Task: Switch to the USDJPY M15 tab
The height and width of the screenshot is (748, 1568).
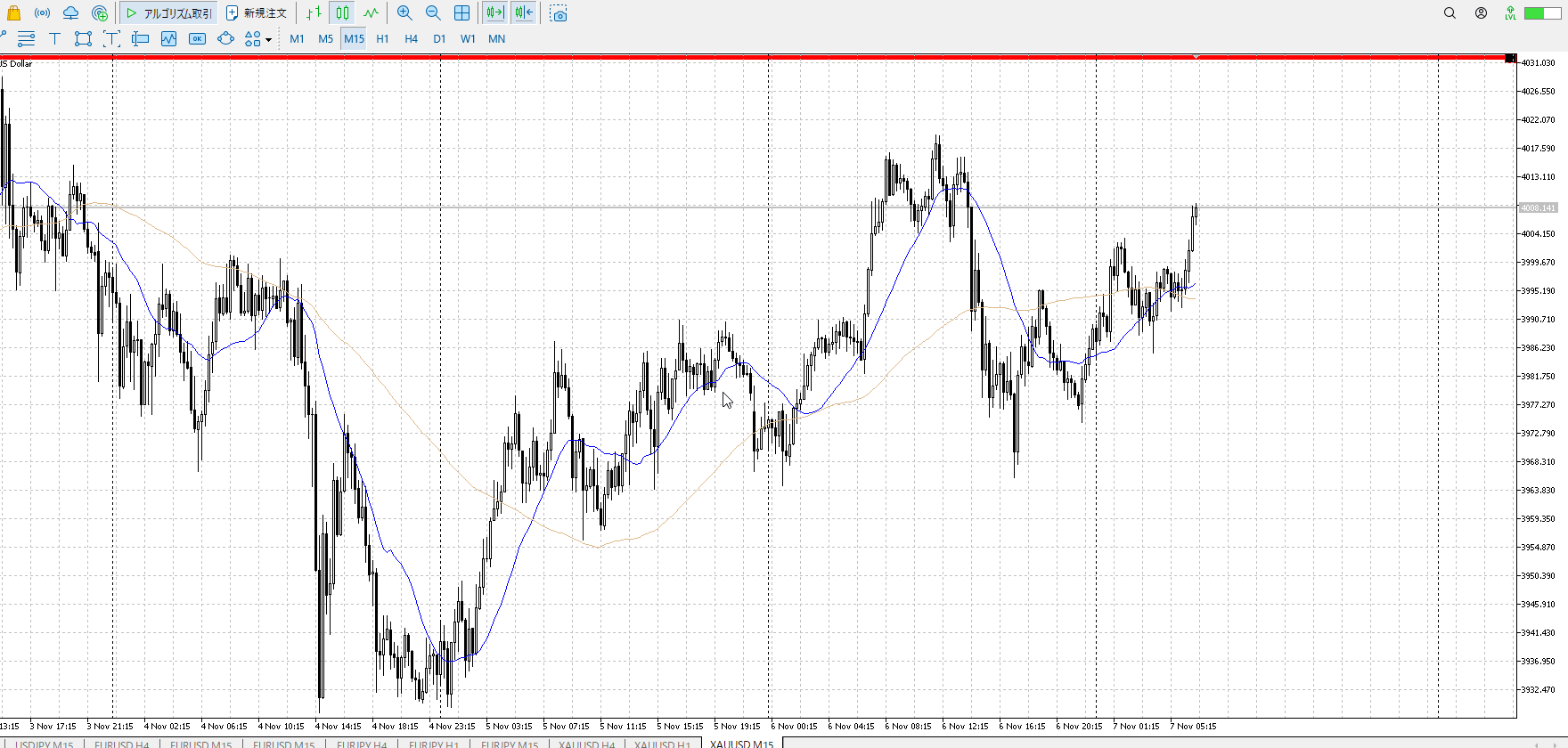Action: point(45,744)
